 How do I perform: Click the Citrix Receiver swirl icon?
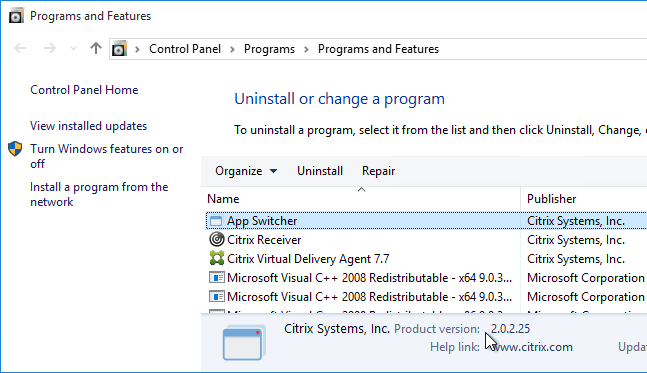tap(217, 239)
